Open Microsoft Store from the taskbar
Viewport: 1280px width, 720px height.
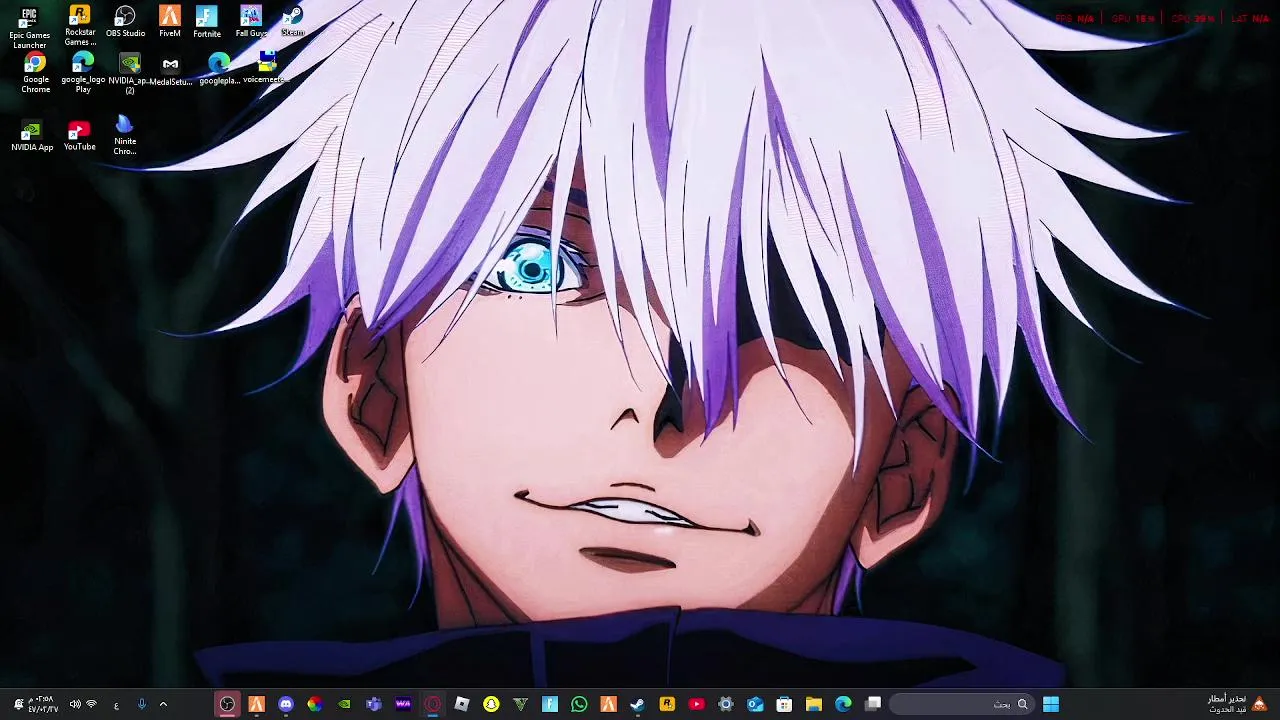(784, 704)
